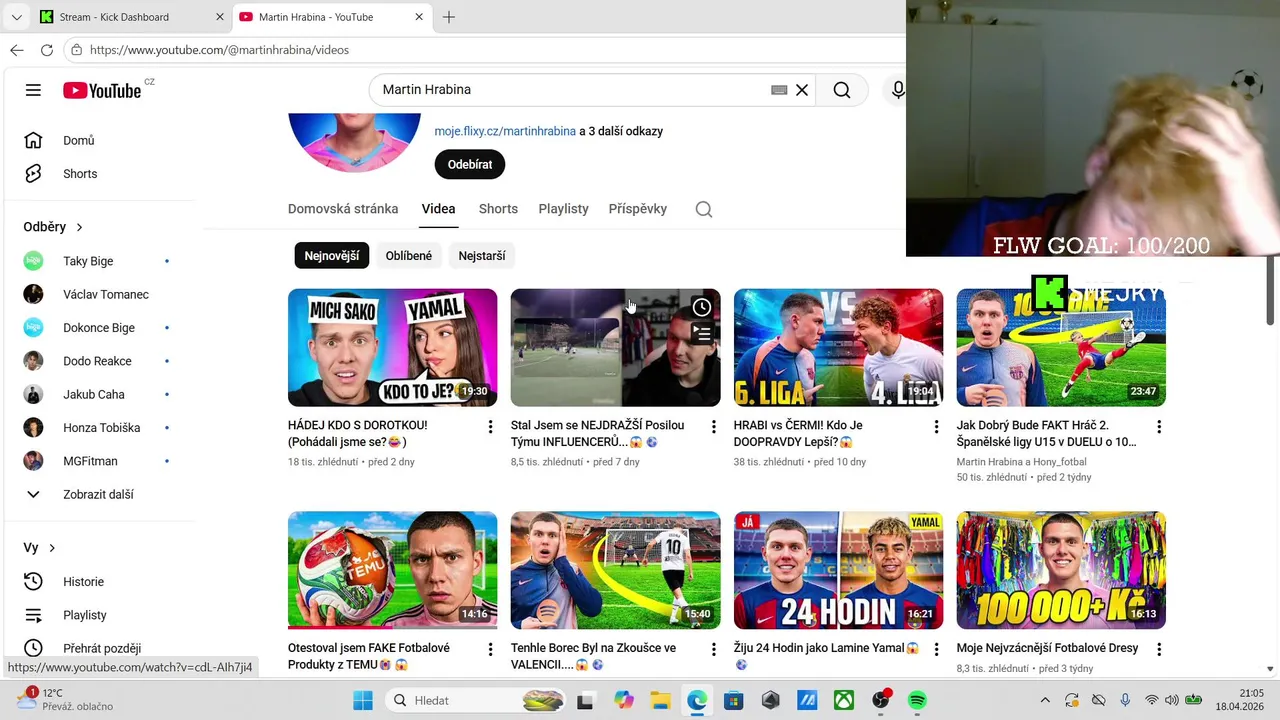Screen dimensions: 1280x720
Task: Open options for HRABI vs ČERMI video
Action: point(936,427)
